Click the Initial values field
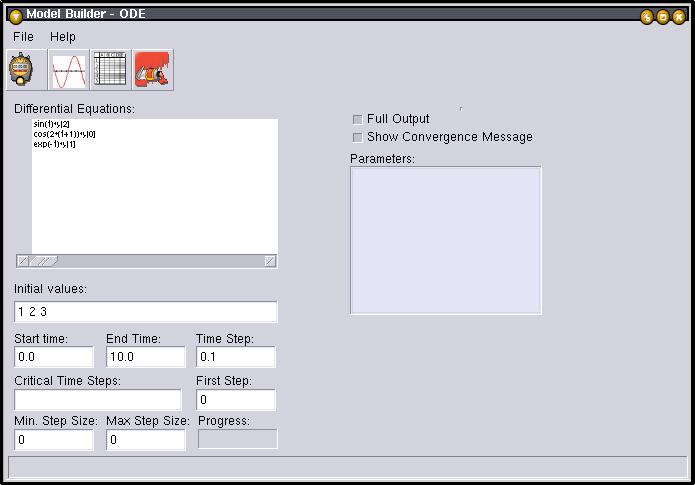This screenshot has width=695, height=485. pos(145,312)
